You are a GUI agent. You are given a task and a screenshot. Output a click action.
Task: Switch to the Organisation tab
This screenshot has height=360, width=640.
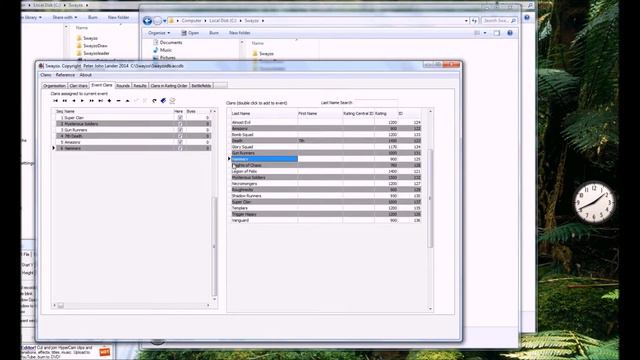pyautogui.click(x=54, y=86)
